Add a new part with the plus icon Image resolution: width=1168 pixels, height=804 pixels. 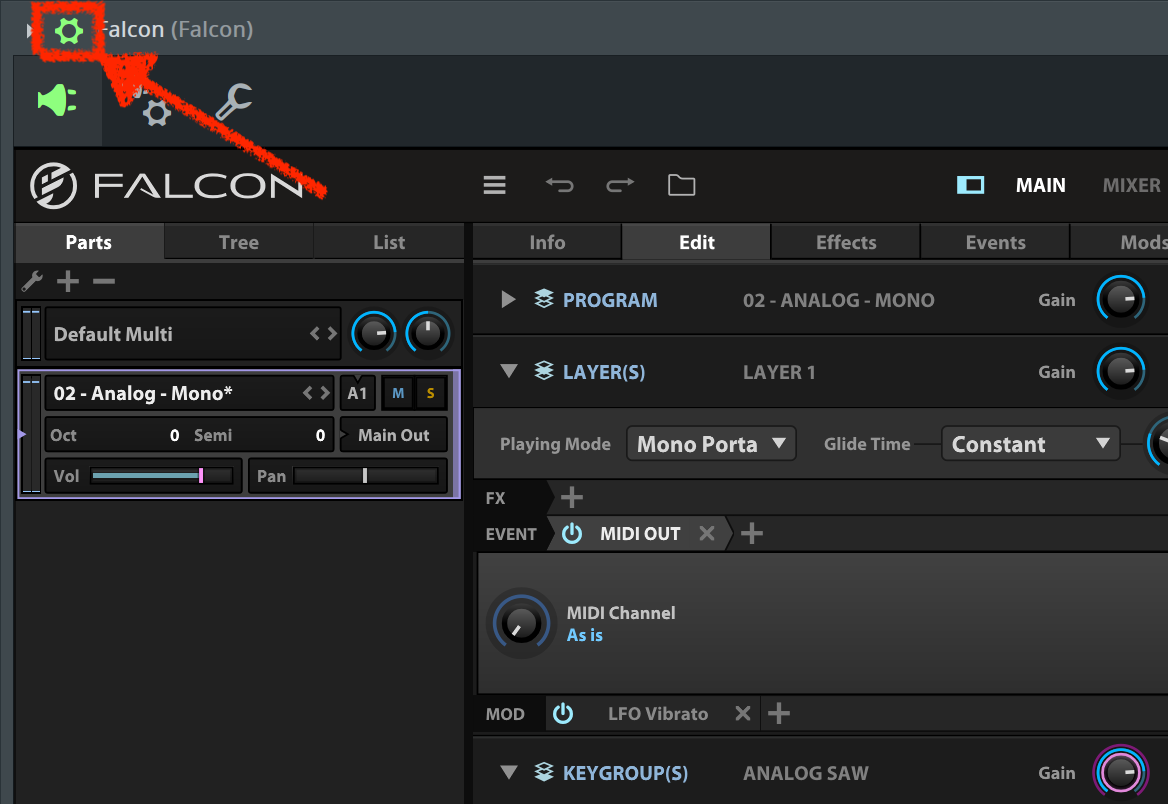tap(67, 281)
